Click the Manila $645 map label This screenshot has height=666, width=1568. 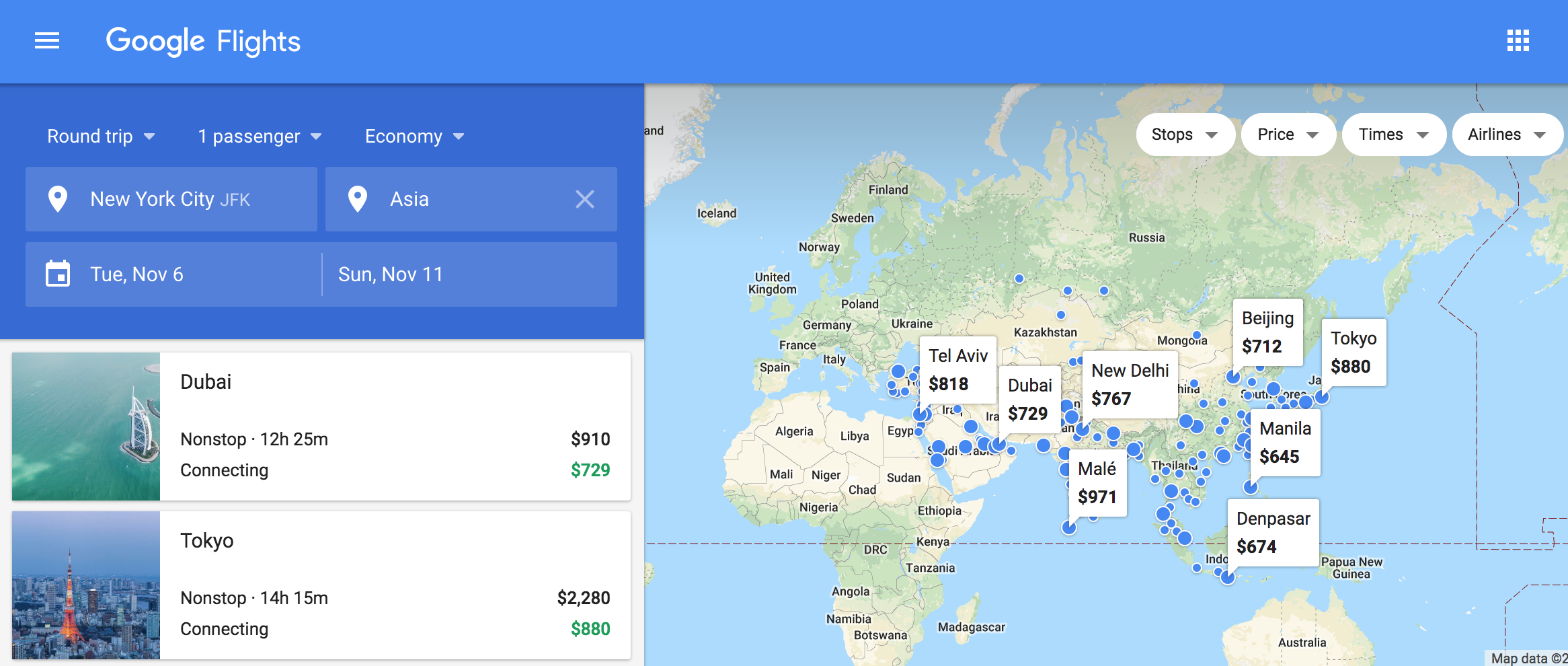click(x=1285, y=443)
